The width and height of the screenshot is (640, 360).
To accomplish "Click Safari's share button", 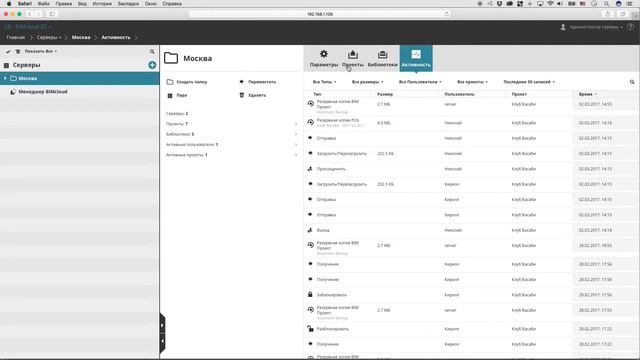I will [x=608, y=14].
